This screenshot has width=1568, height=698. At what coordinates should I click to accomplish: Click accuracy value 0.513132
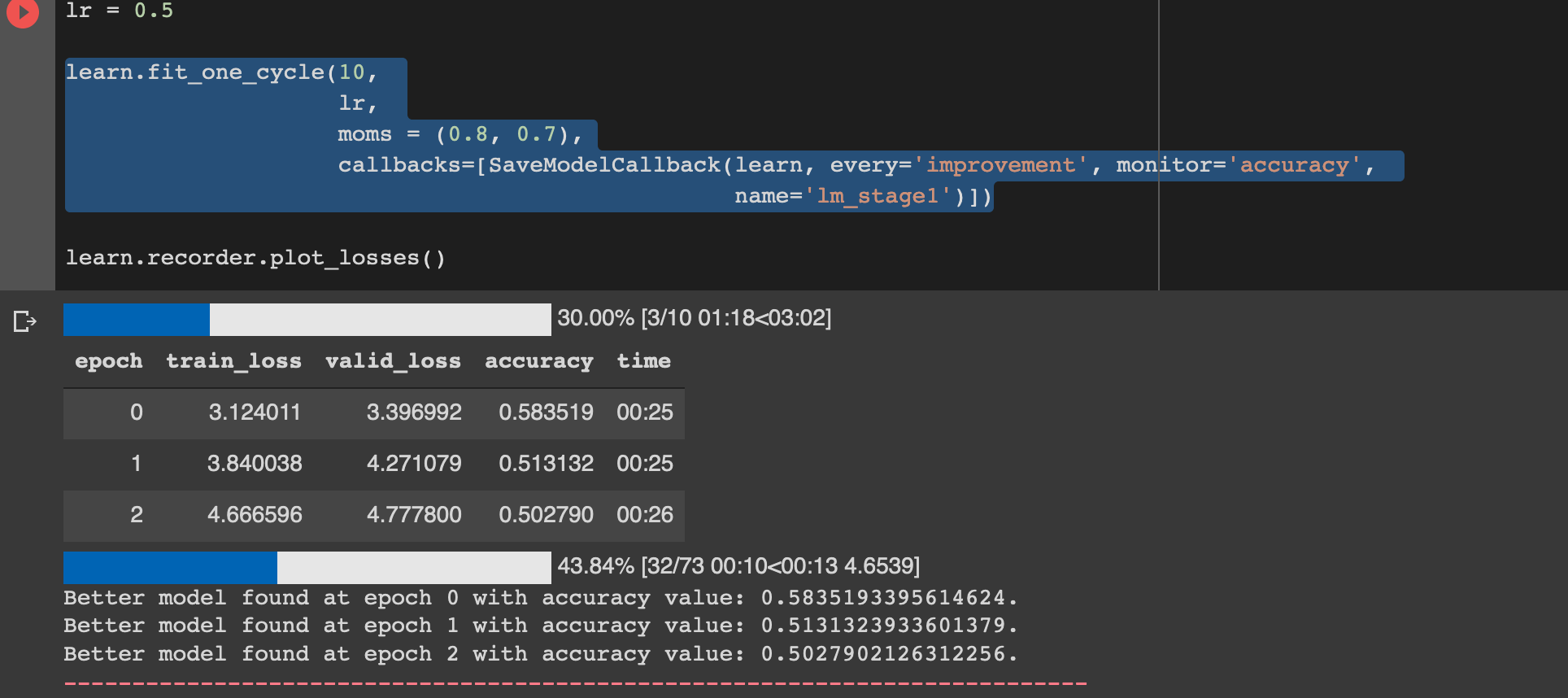click(547, 464)
